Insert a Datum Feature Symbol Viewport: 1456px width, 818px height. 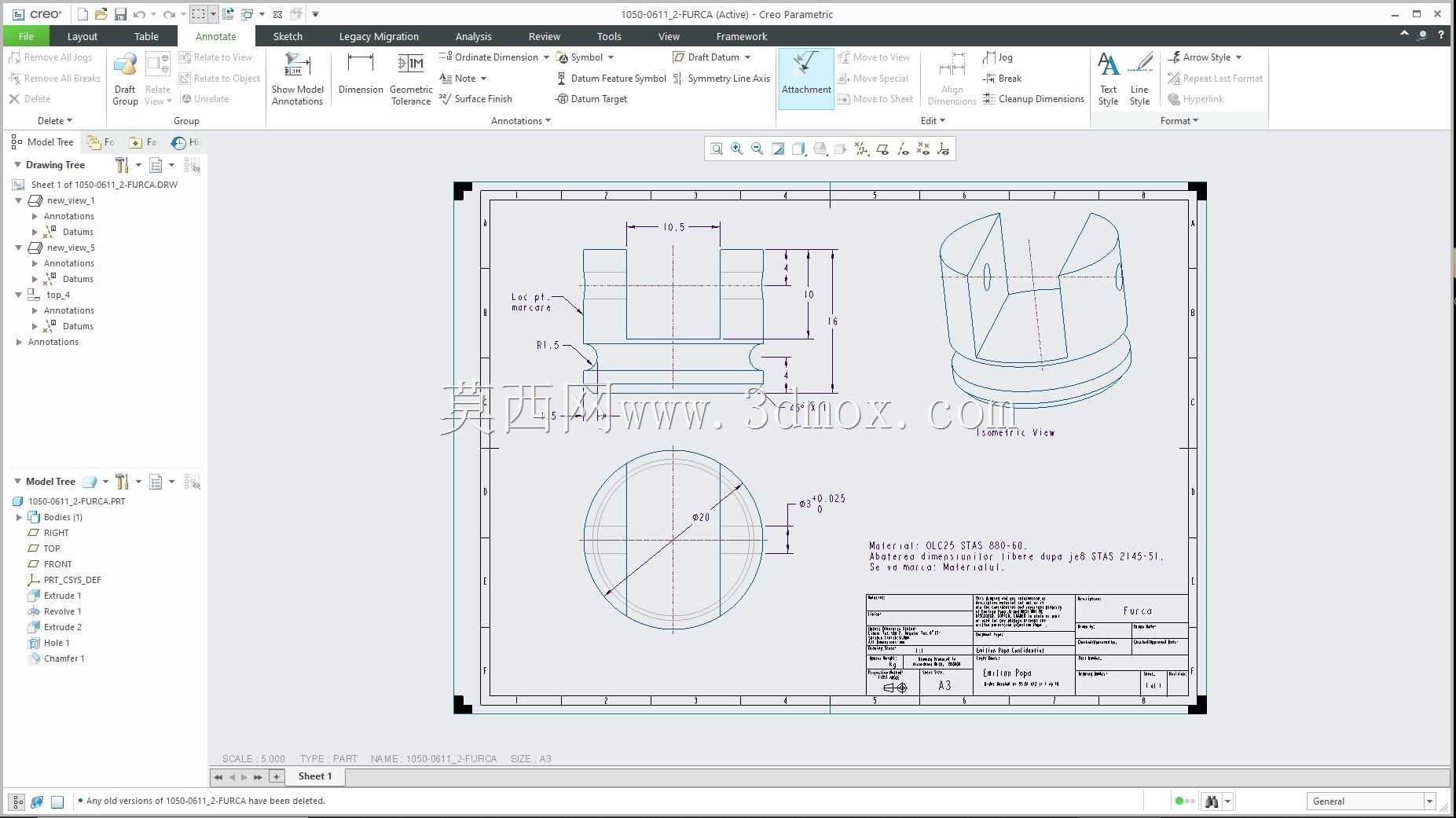click(611, 79)
